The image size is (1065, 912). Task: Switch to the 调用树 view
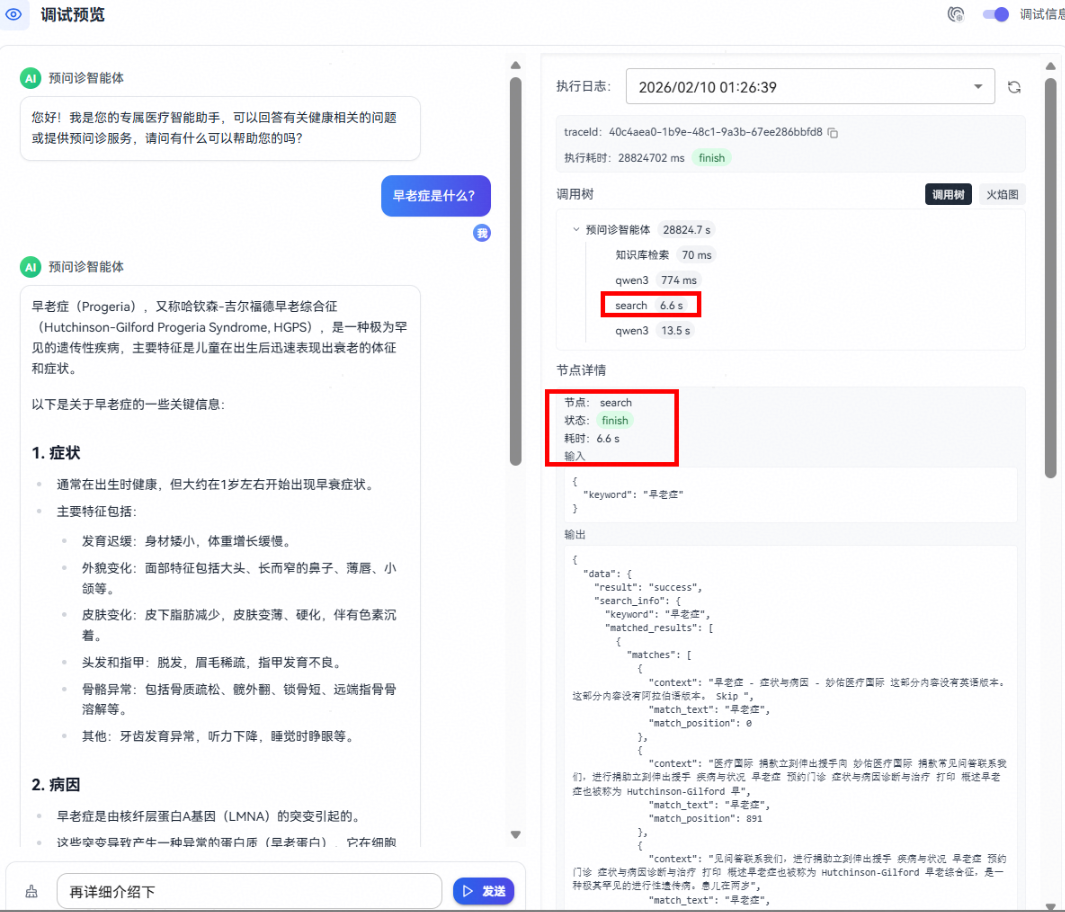[x=948, y=195]
